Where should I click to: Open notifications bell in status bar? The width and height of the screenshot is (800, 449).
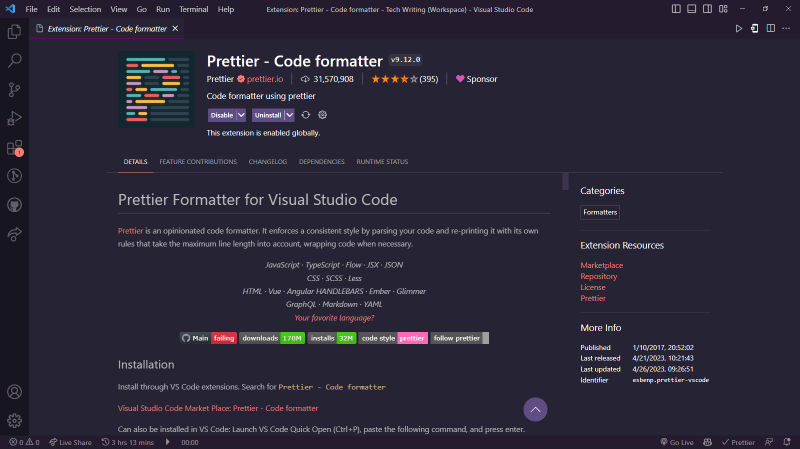(787, 442)
